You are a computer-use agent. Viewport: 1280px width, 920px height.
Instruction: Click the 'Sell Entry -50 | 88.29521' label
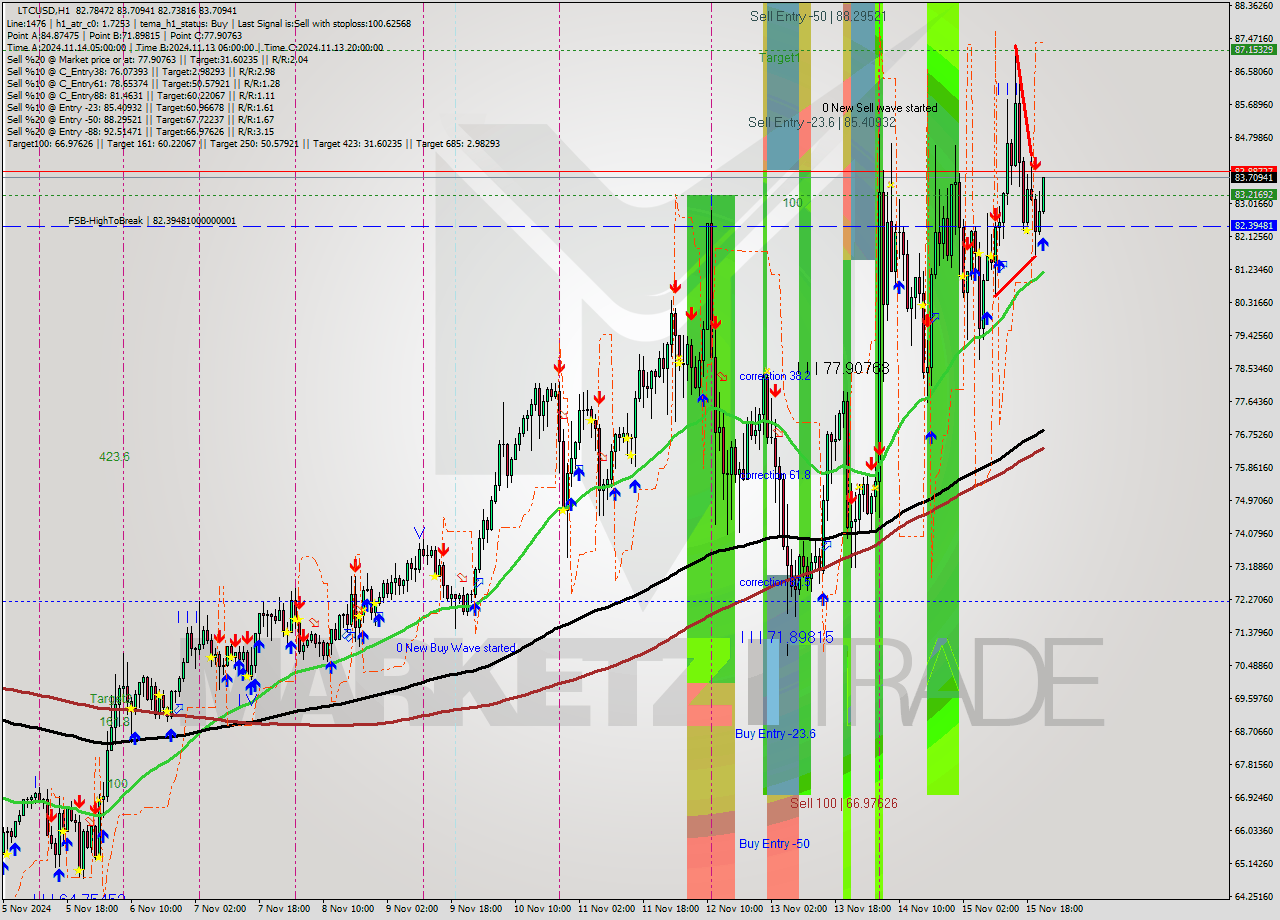[819, 16]
